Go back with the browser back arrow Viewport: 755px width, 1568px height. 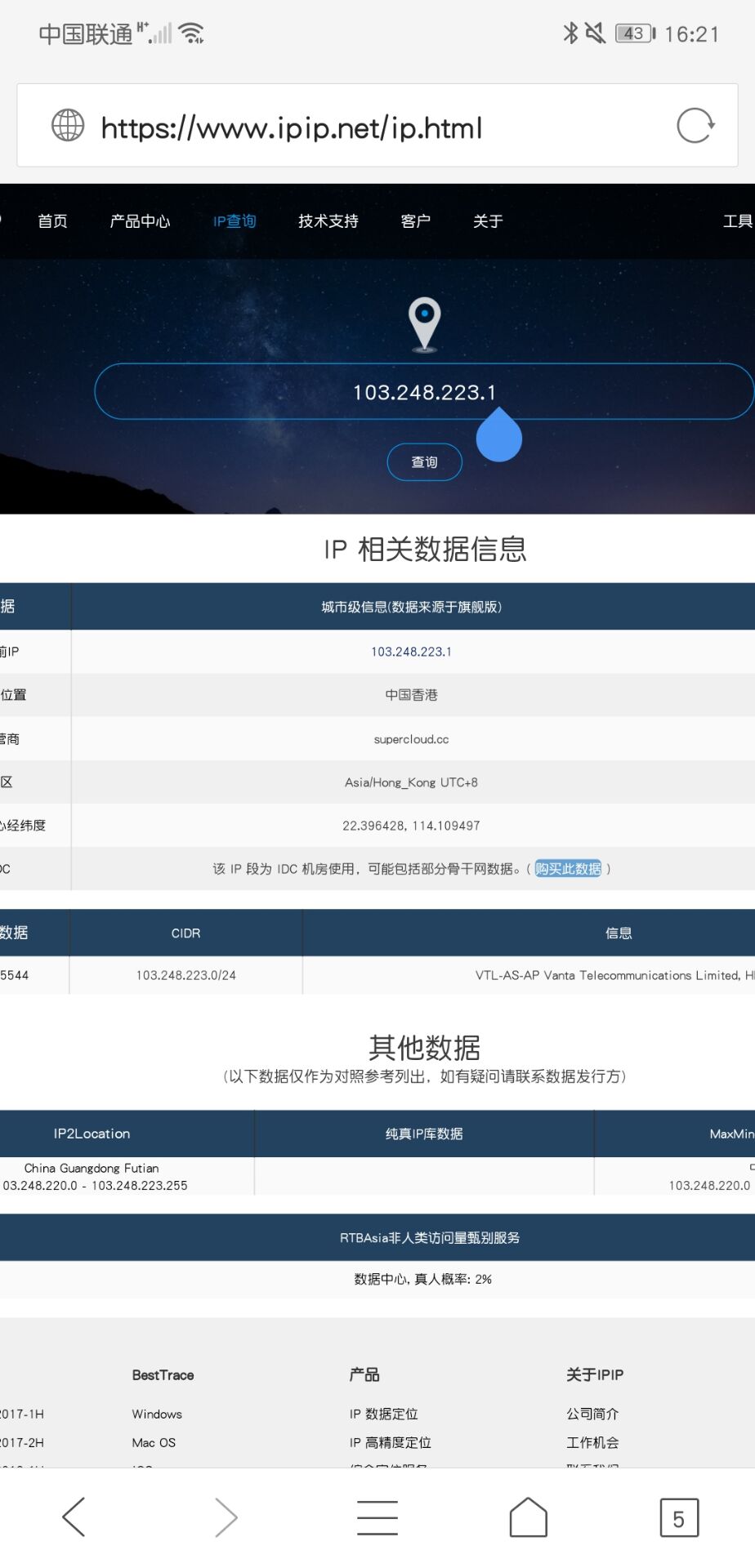click(74, 1517)
